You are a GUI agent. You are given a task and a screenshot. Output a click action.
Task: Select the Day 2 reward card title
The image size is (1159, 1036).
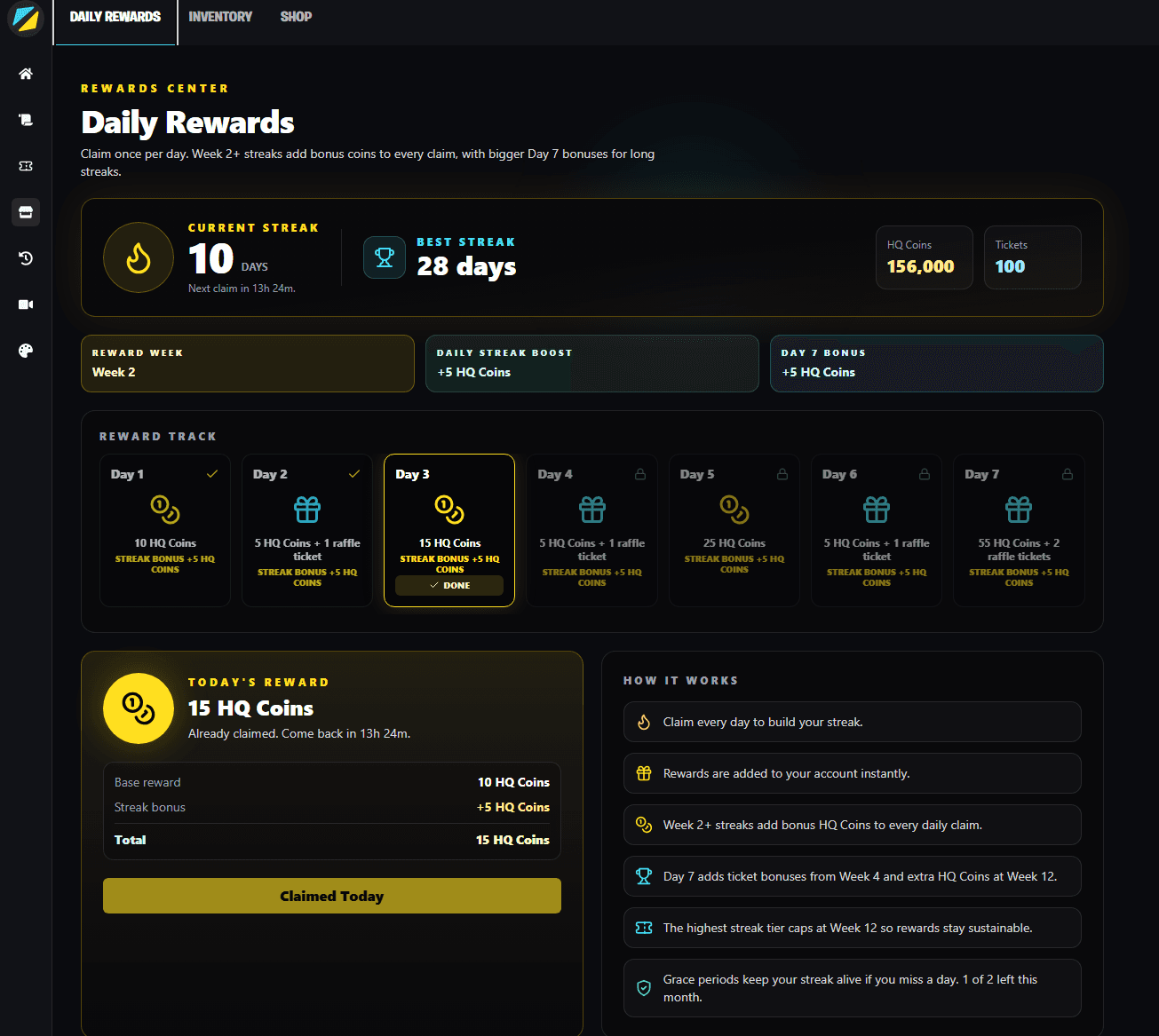pyautogui.click(x=270, y=474)
